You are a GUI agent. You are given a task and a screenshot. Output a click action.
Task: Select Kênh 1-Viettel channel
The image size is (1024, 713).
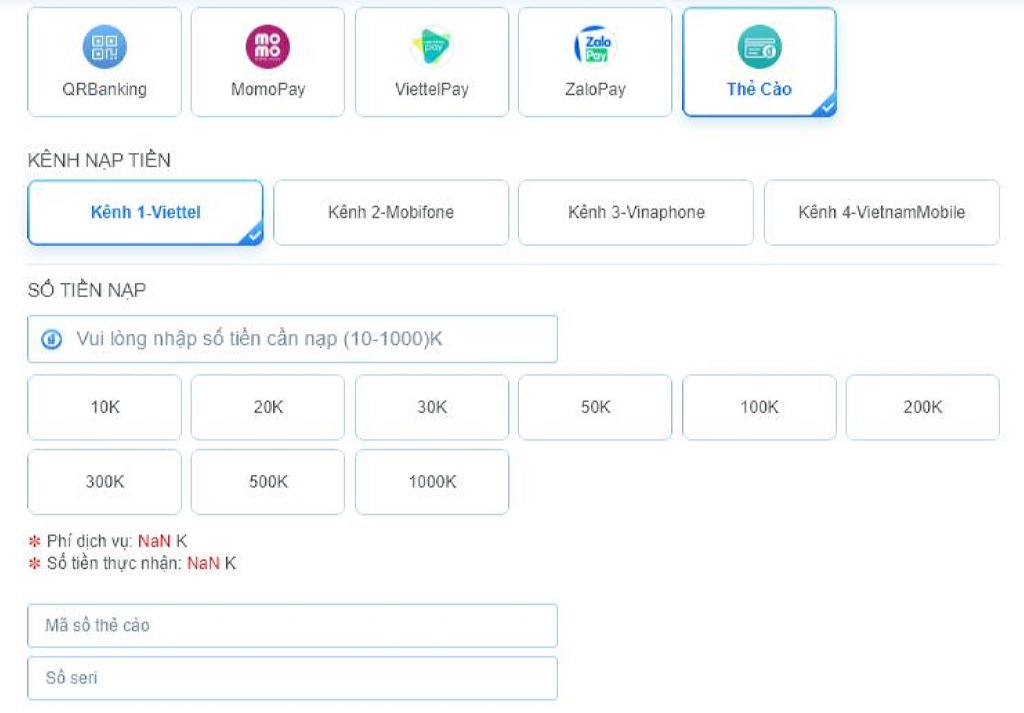click(x=145, y=213)
